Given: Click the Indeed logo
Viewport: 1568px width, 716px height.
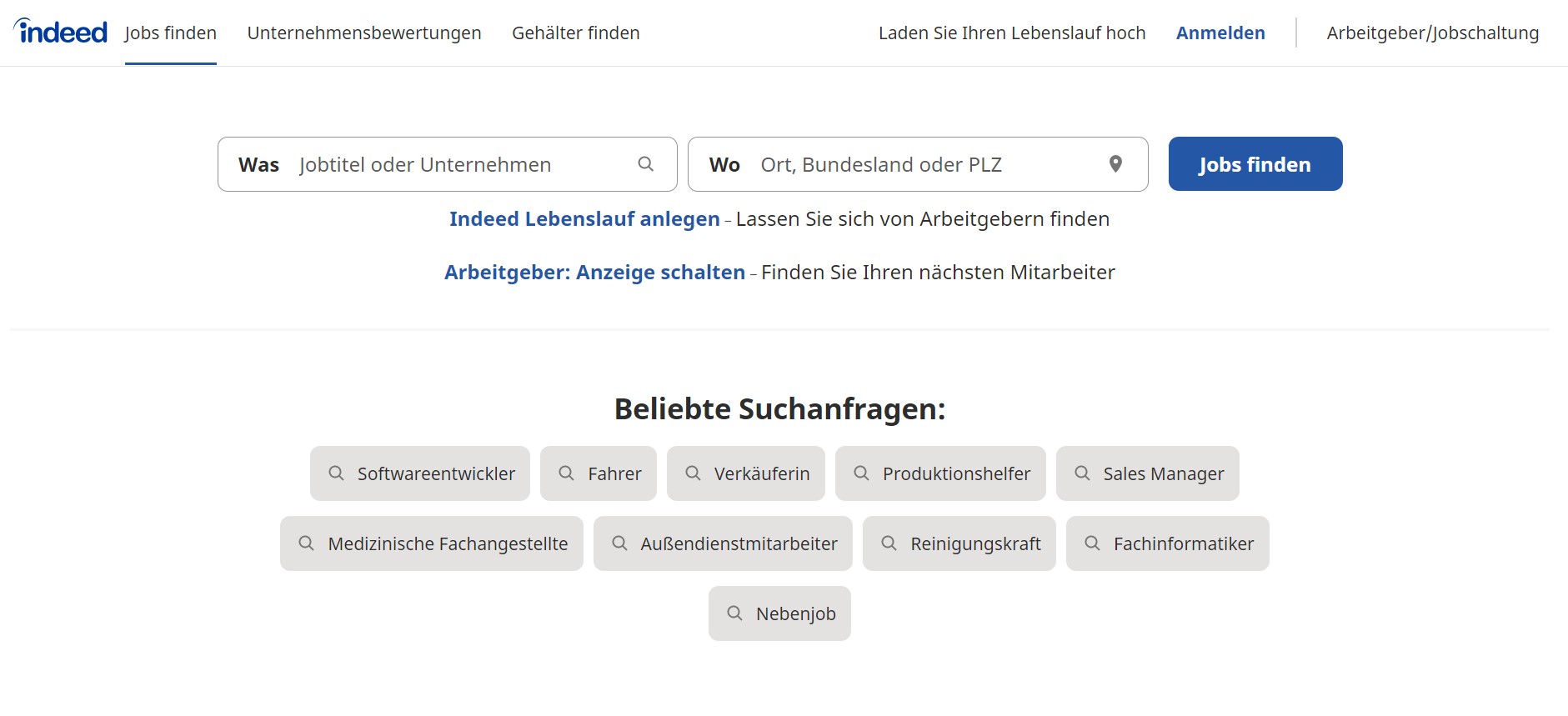Looking at the screenshot, I should (60, 31).
